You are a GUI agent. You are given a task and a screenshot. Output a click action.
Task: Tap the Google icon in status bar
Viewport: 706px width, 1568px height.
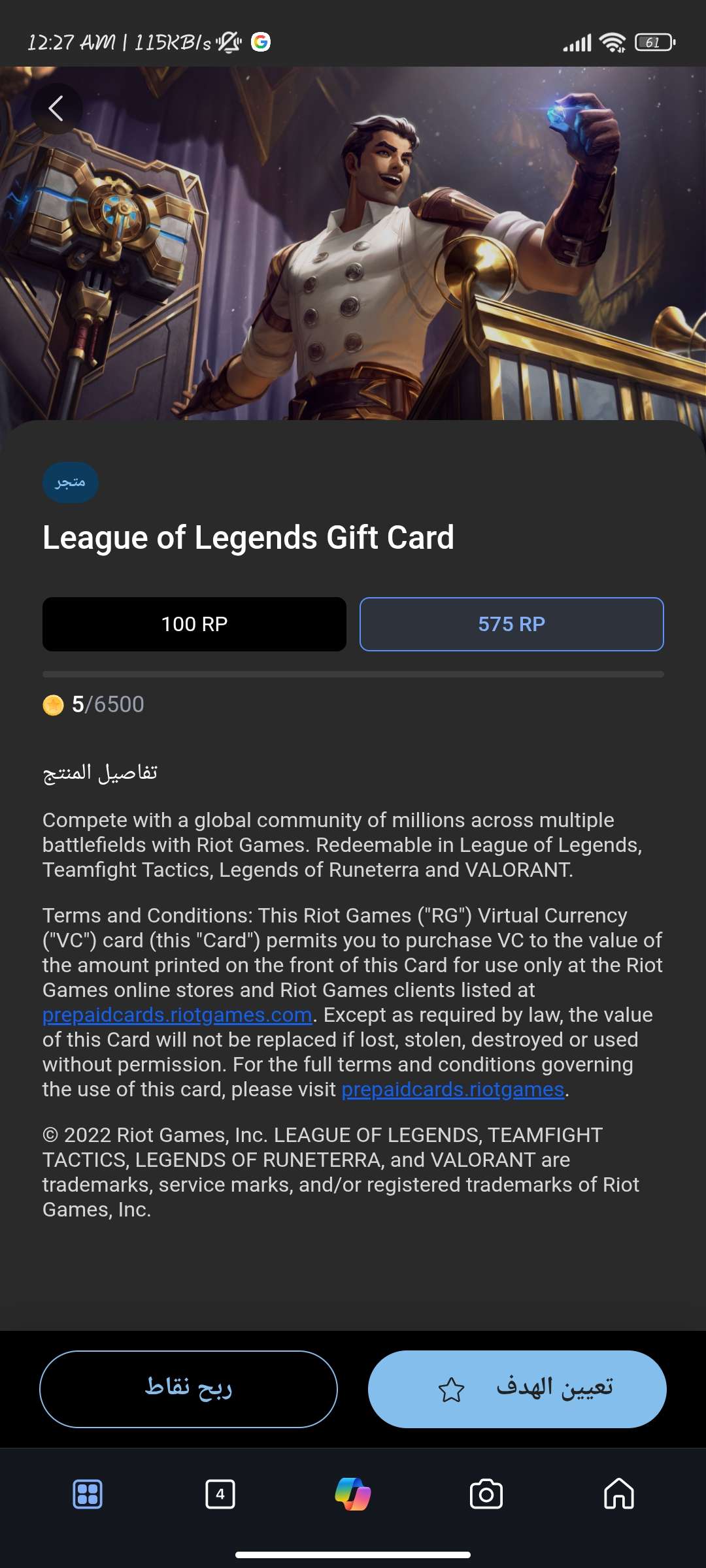261,42
